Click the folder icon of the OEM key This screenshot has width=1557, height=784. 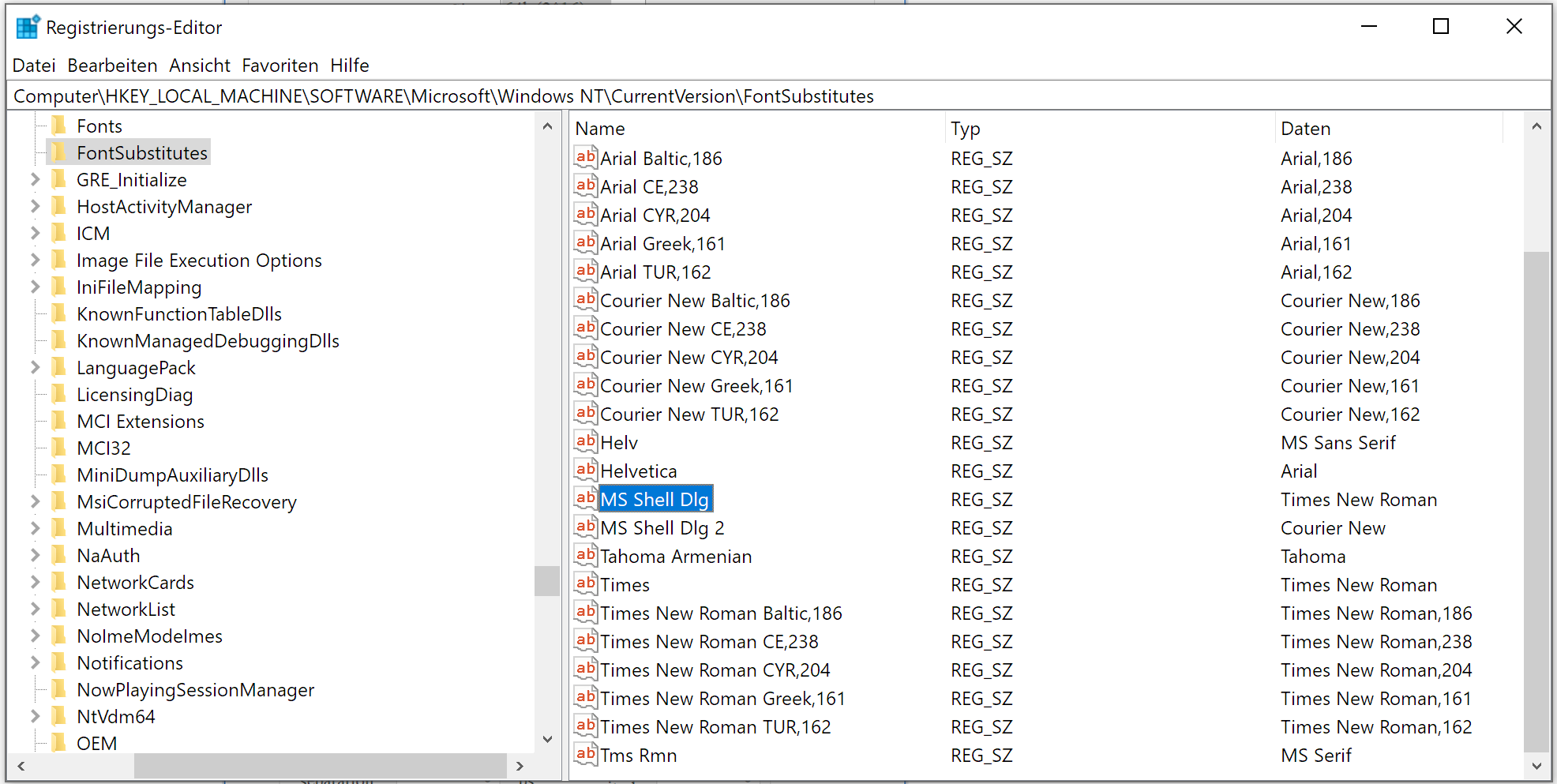point(58,743)
